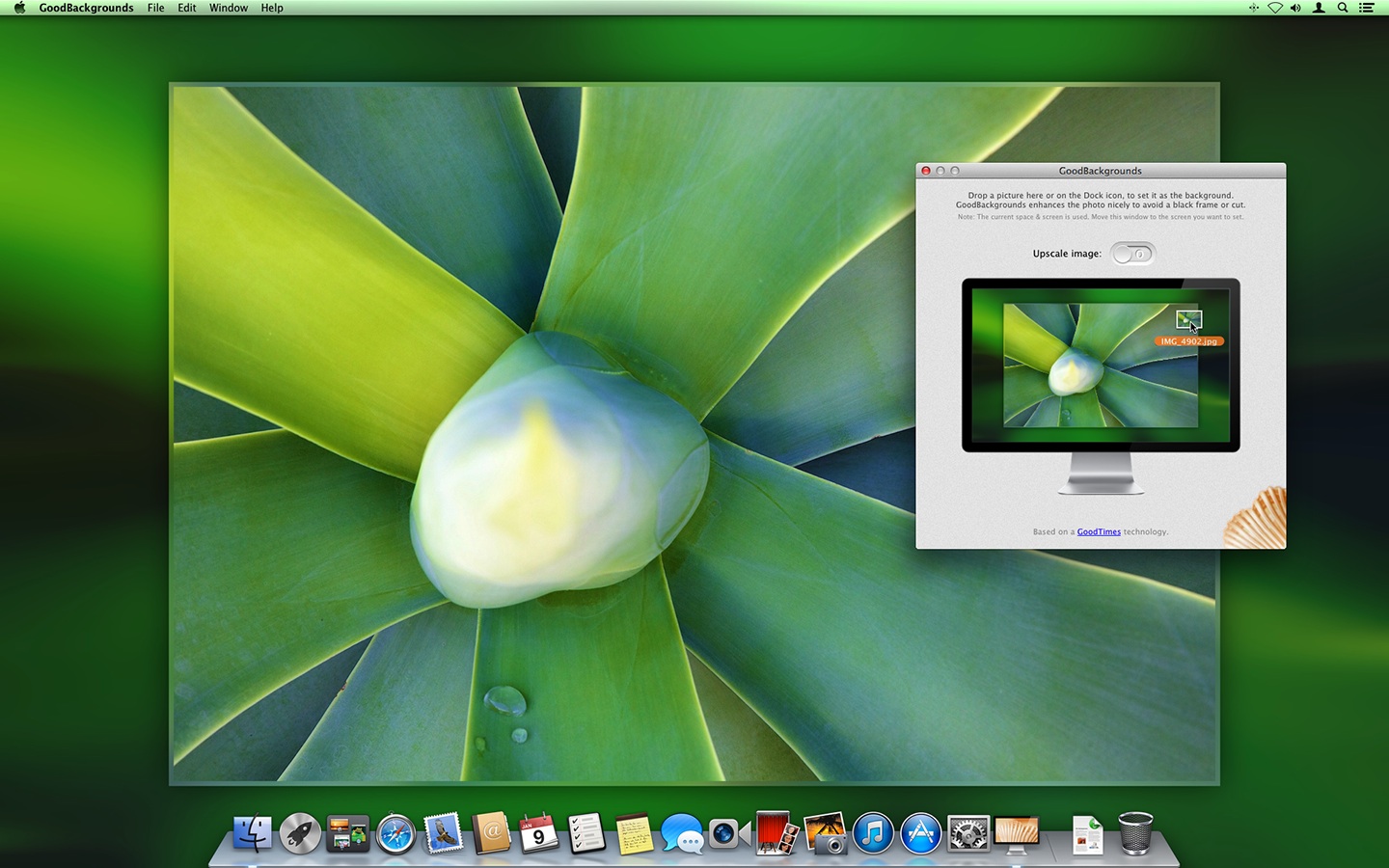Open the Edit menu
1389x868 pixels.
pyautogui.click(x=187, y=8)
